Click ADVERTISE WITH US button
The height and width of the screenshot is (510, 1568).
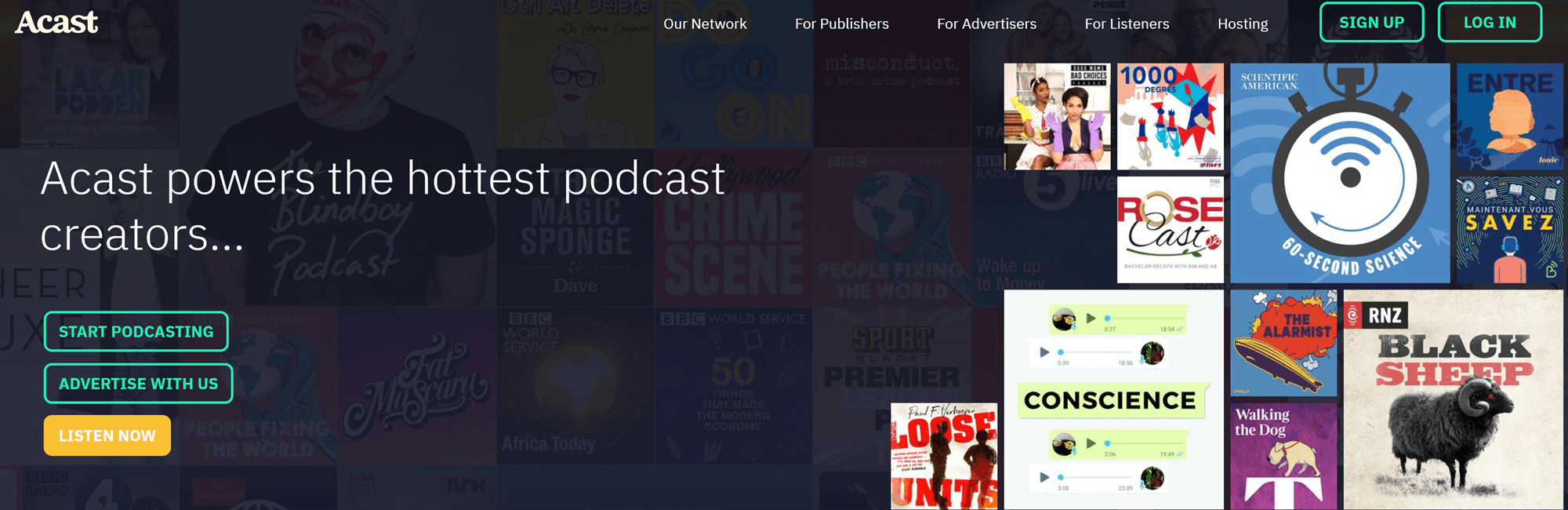click(139, 384)
